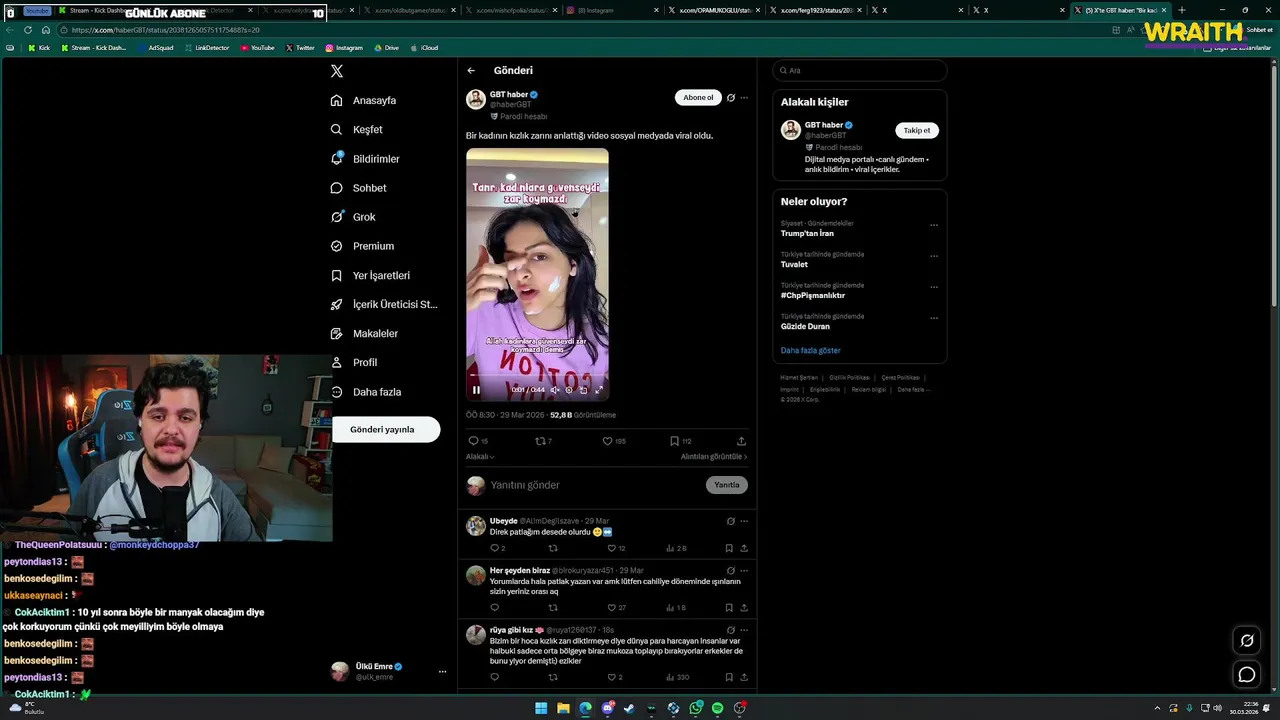Screen dimensions: 1280x720
Task: Open Alıntıları görüntüle link
Action: [x=714, y=457]
